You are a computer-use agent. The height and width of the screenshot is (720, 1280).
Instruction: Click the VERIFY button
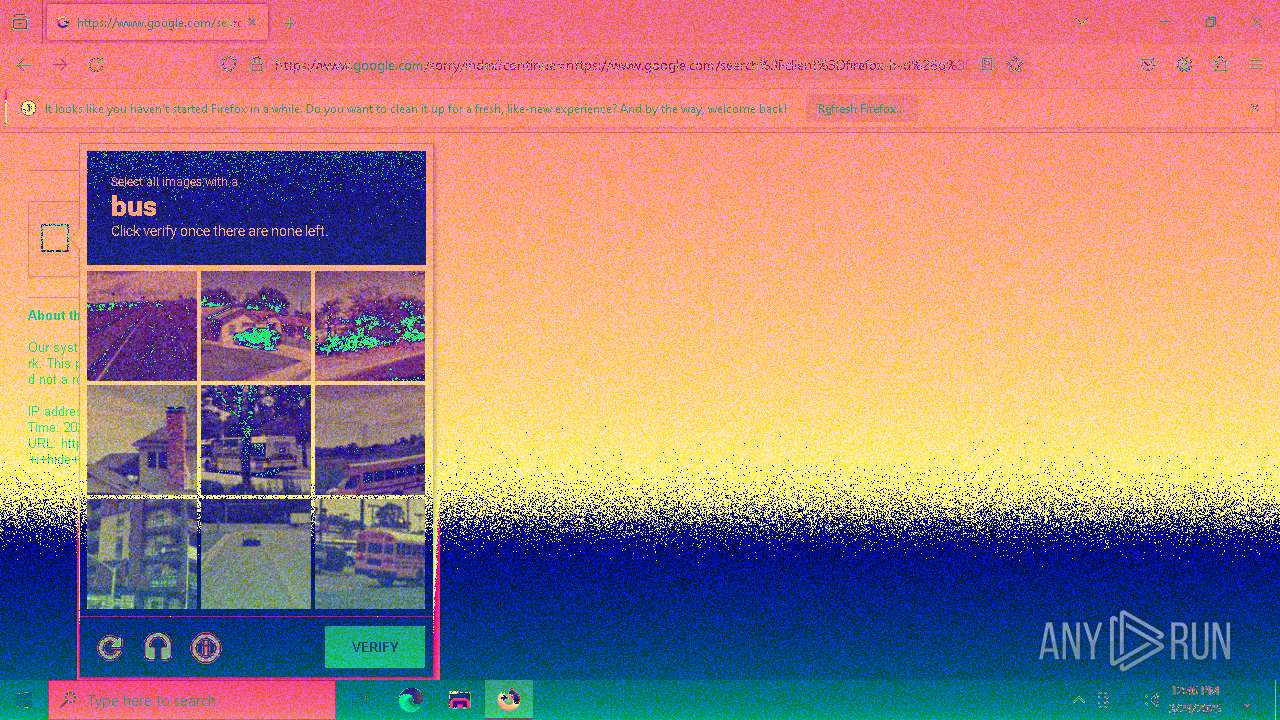tap(375, 647)
